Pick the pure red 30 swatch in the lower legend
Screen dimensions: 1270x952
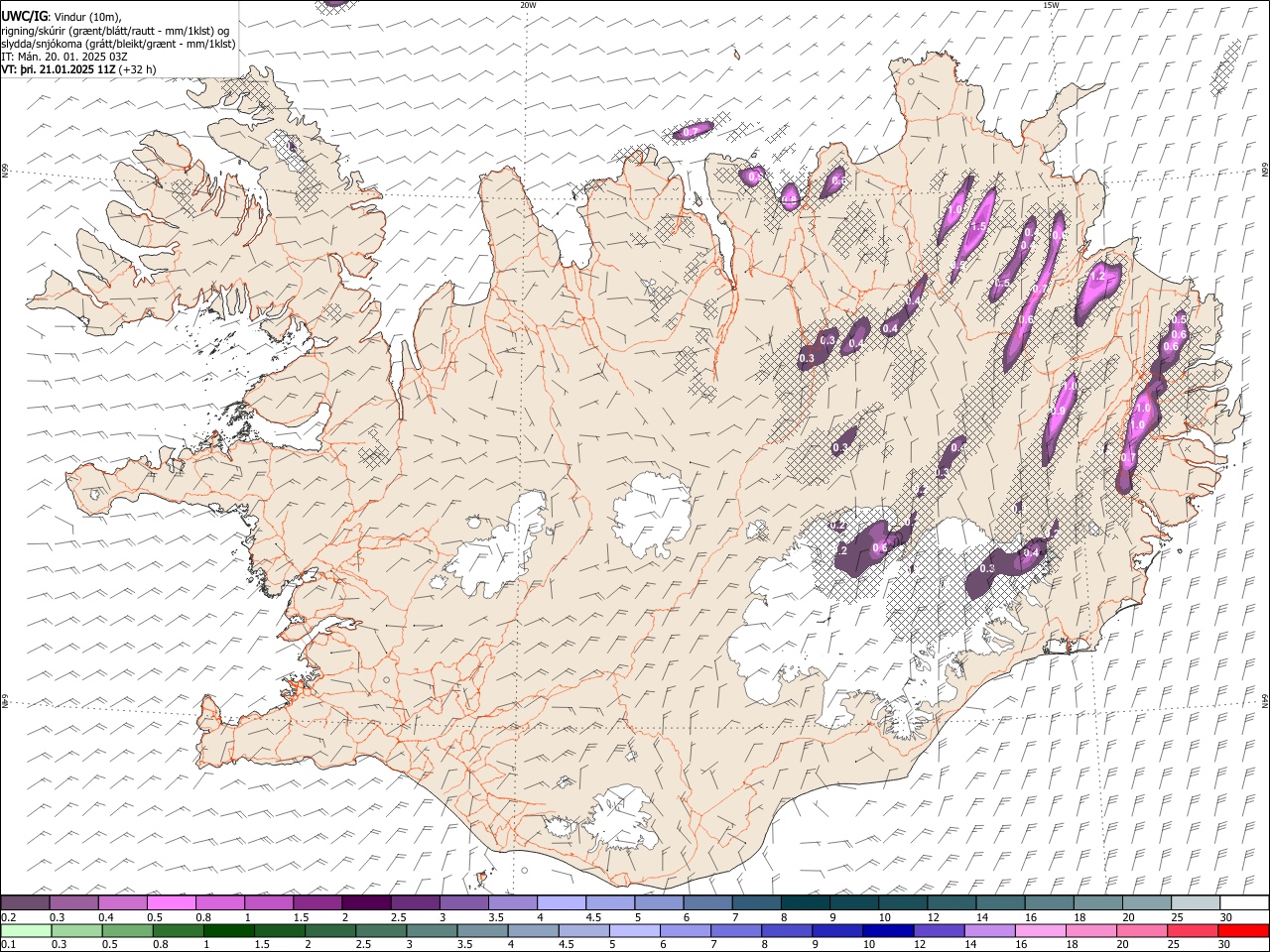tap(1242, 931)
